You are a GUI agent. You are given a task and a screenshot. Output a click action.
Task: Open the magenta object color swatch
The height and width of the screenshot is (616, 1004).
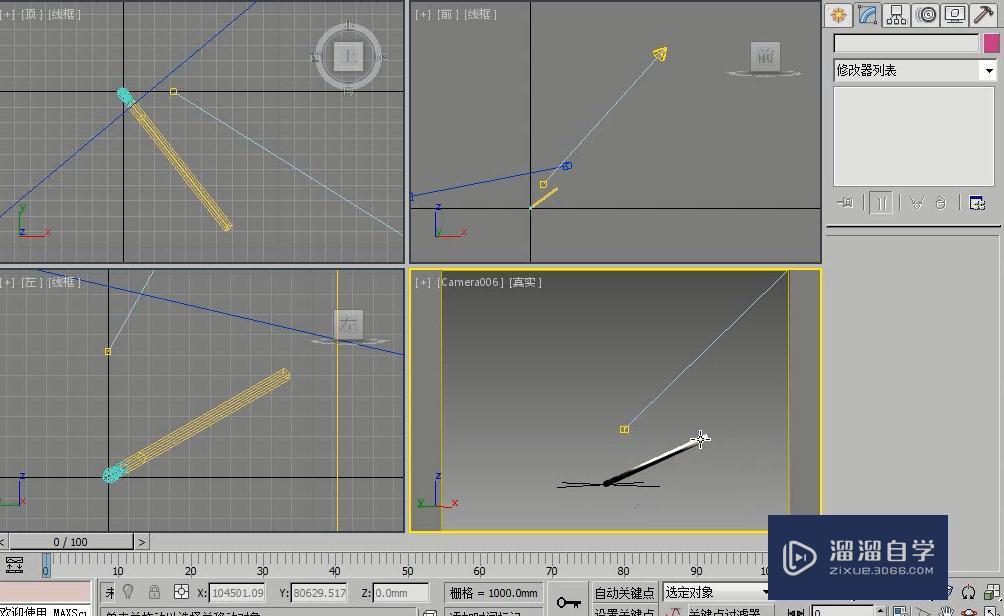[991, 43]
